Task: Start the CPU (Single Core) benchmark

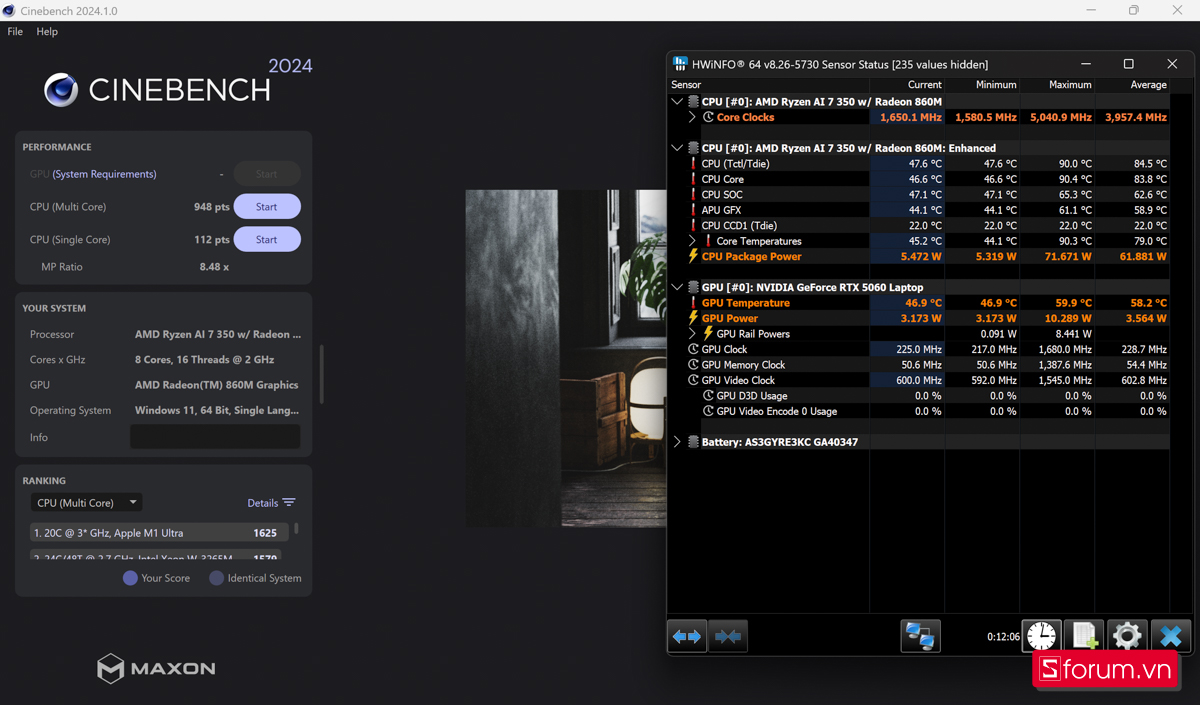Action: point(267,240)
